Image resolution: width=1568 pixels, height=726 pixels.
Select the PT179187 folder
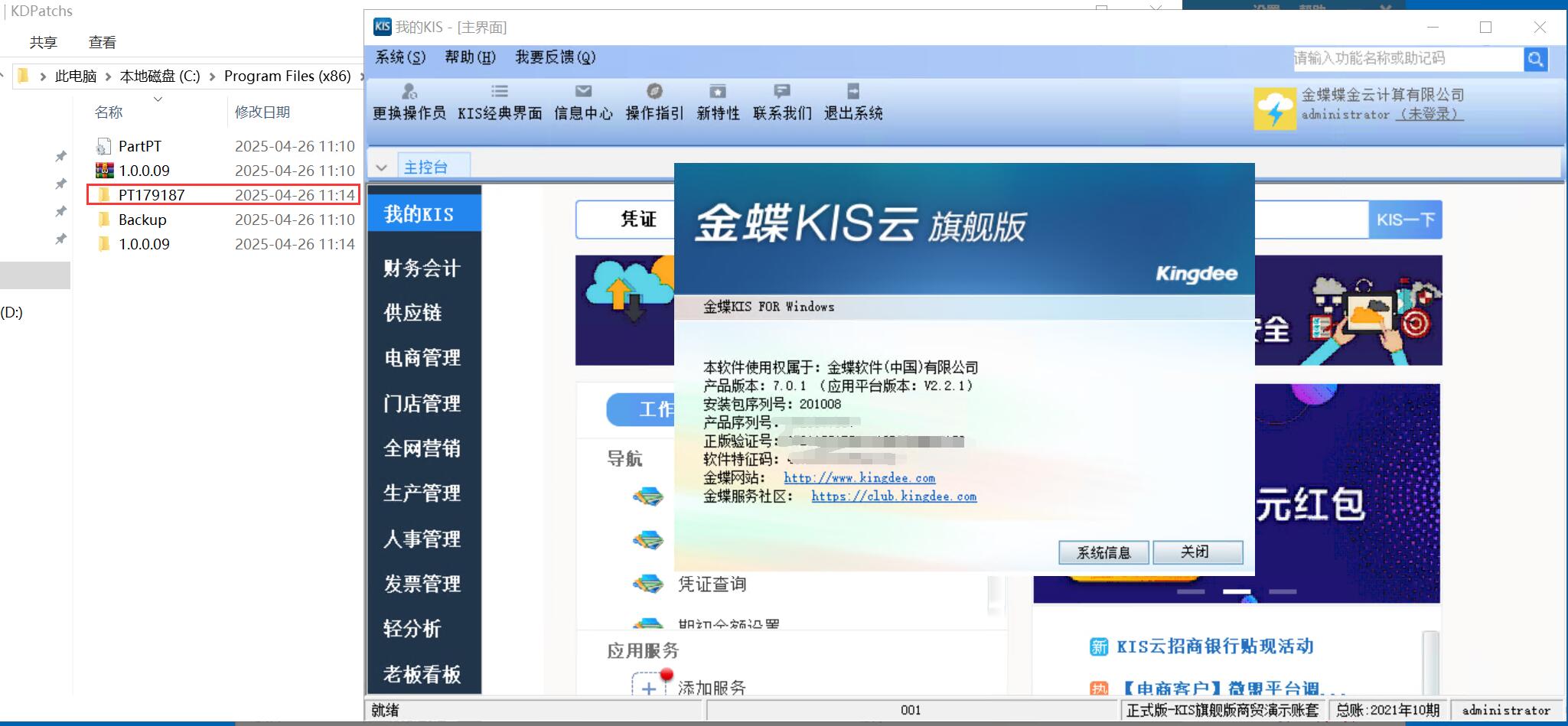click(152, 195)
